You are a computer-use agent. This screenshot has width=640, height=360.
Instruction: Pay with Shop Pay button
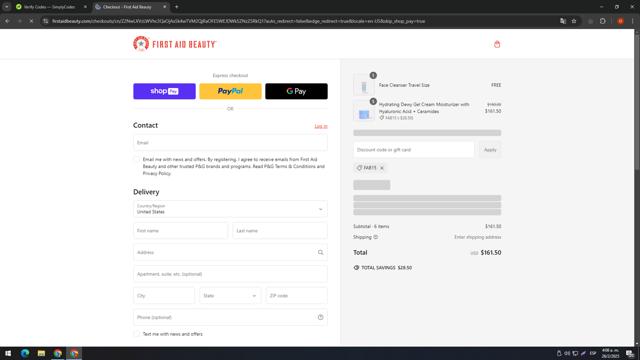[164, 91]
